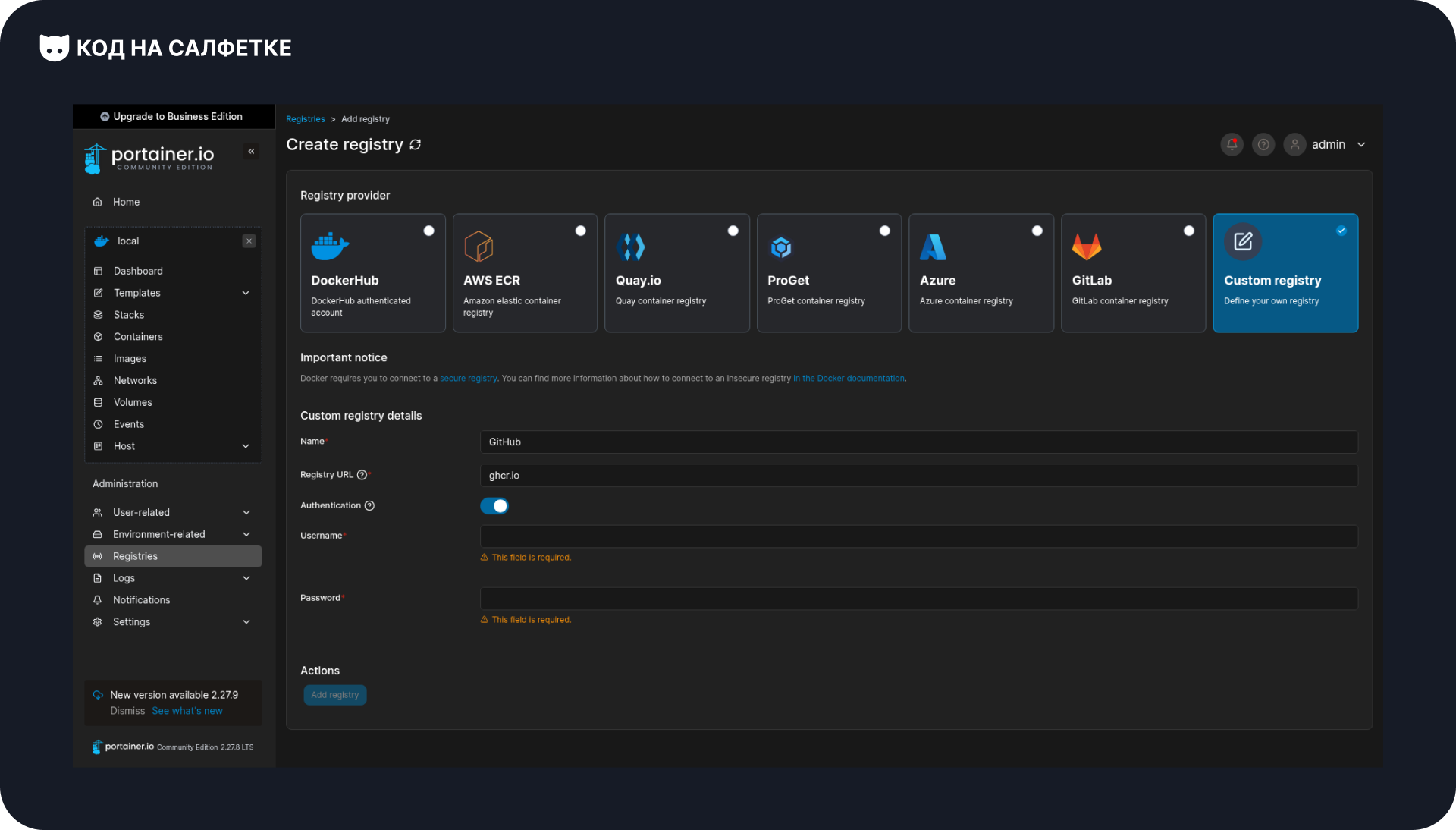Screen dimensions: 1456x830
Task: Click the AWS ECR box logo
Action: tap(479, 247)
